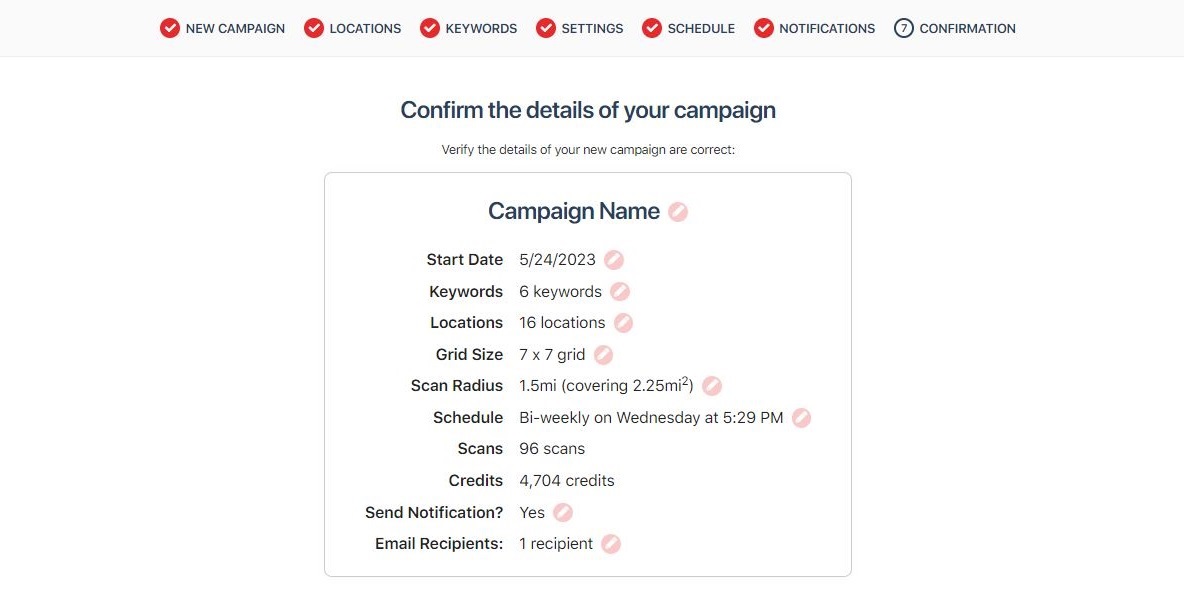
Task: Edit the Send Notification setting
Action: pos(563,513)
